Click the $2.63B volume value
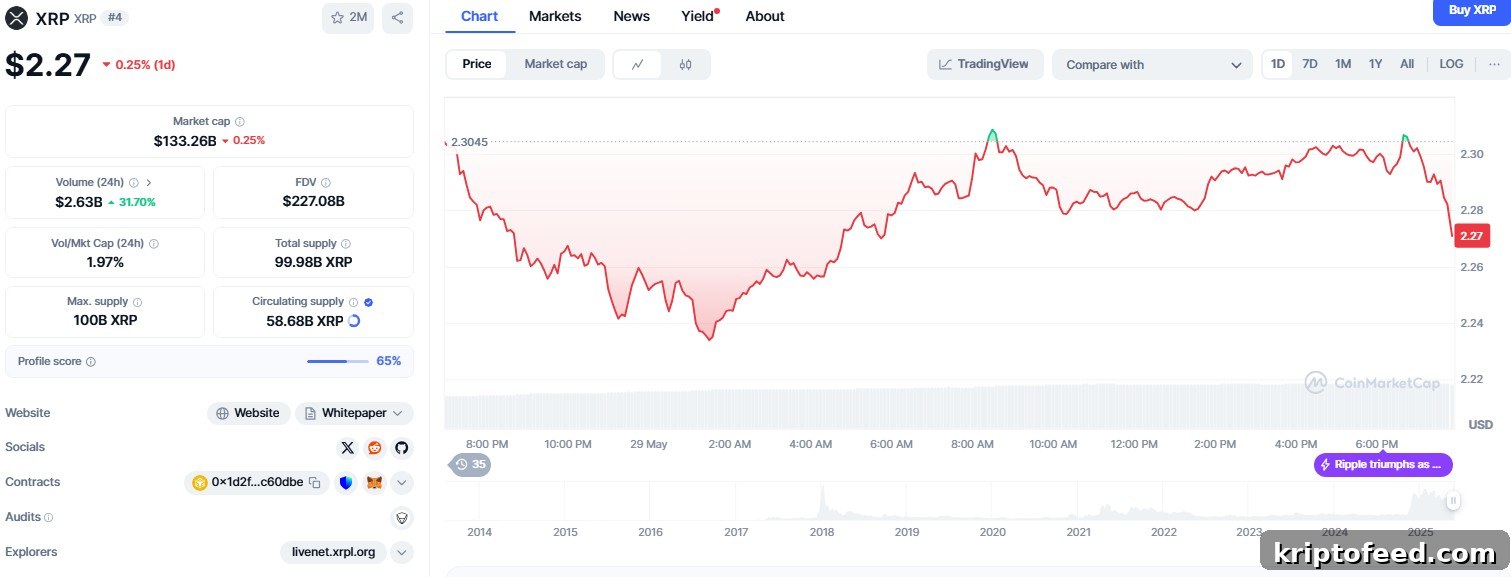This screenshot has height=577, width=1511. pos(79,202)
